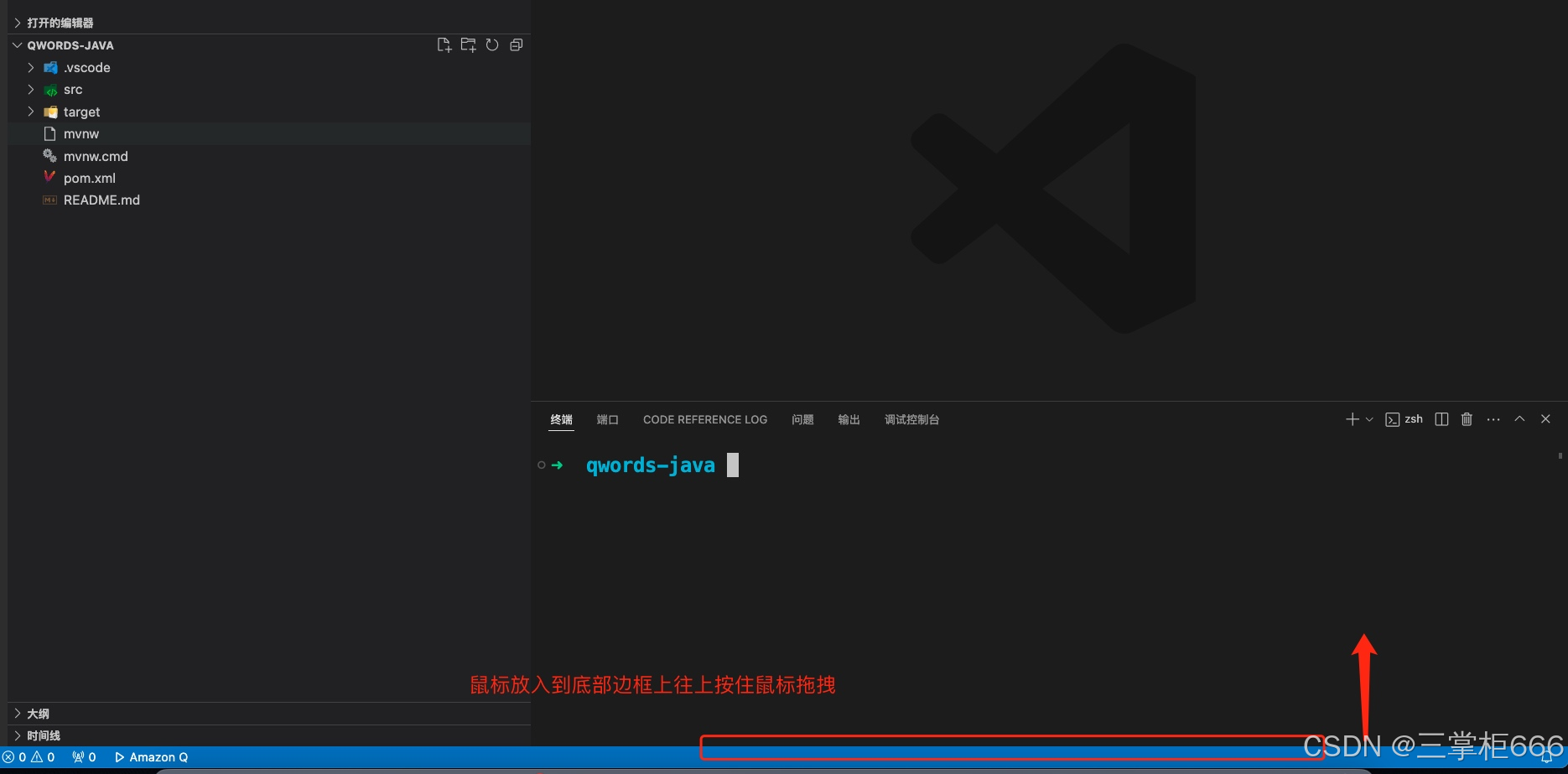Open the pom.xml file
1568x774 pixels.
[268, 178]
